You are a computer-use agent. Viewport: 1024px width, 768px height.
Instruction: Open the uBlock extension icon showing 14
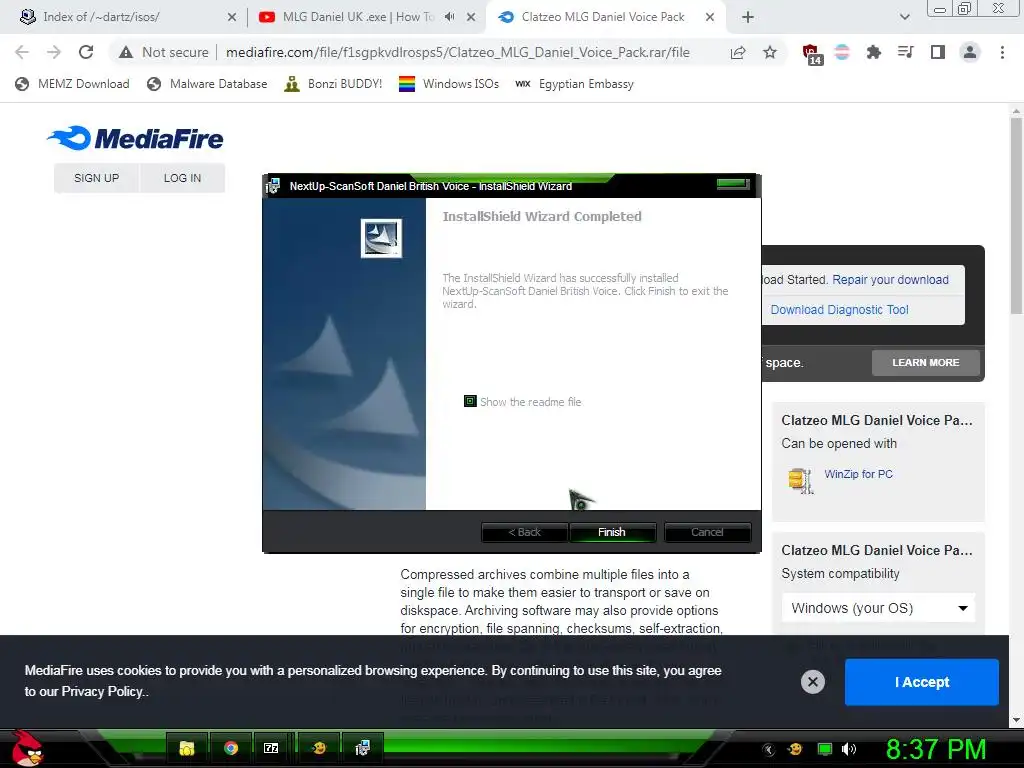click(x=811, y=54)
